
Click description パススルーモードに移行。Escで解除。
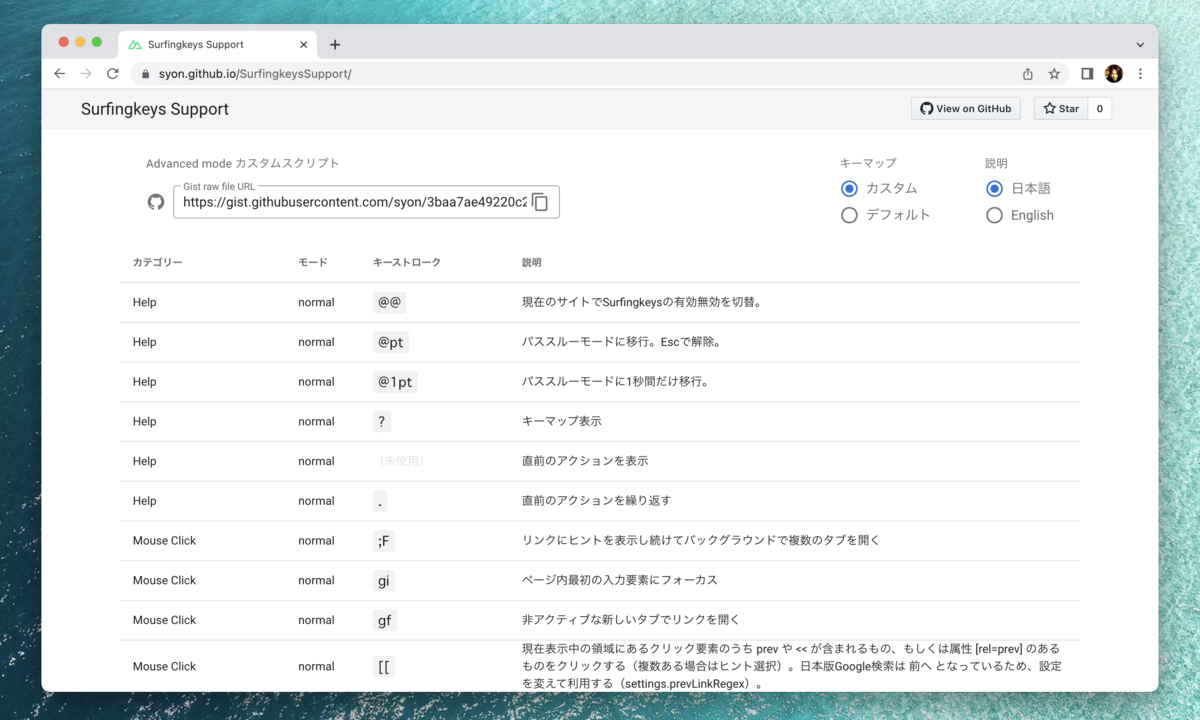(622, 342)
